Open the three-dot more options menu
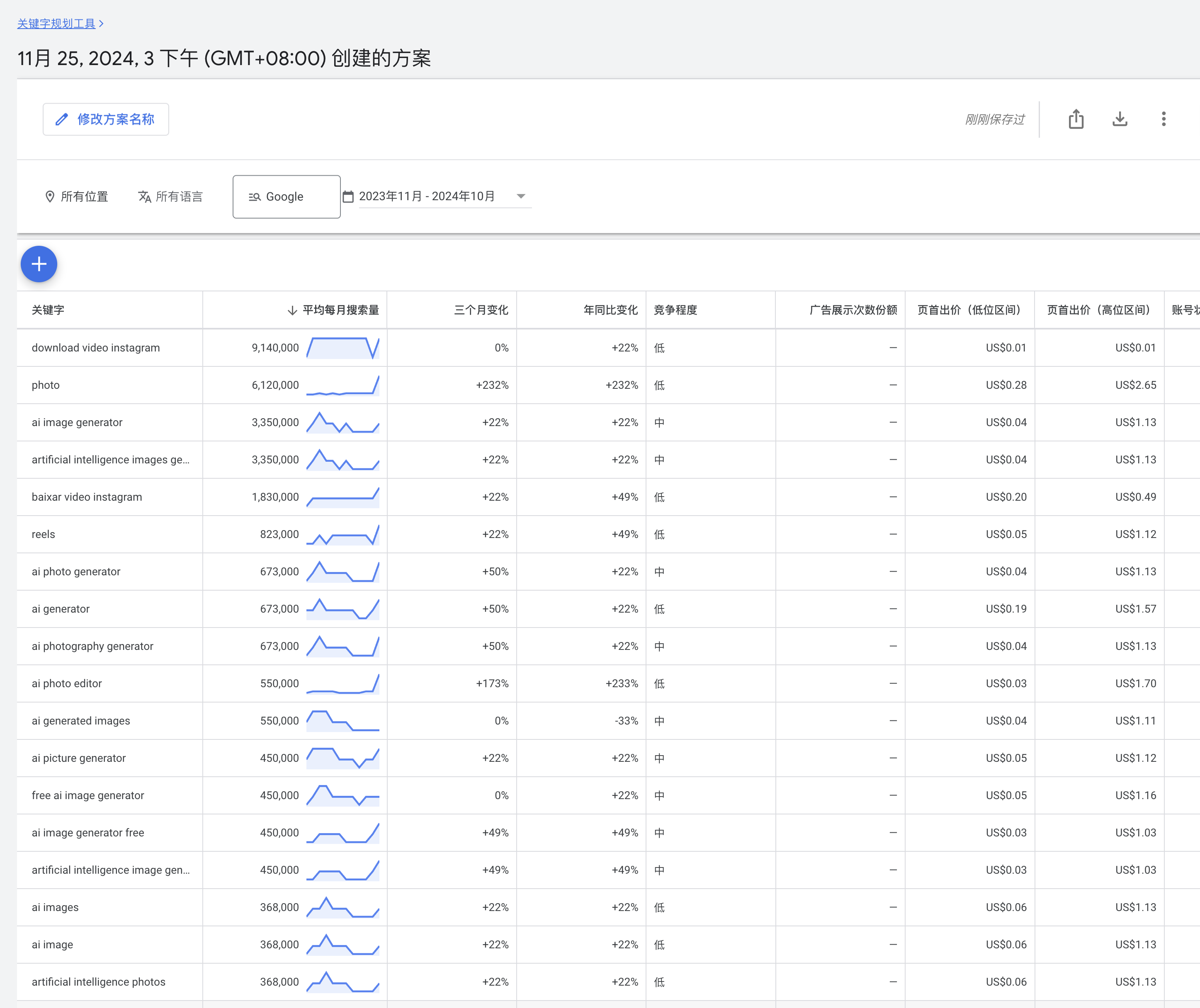Image resolution: width=1200 pixels, height=1008 pixels. [x=1164, y=119]
